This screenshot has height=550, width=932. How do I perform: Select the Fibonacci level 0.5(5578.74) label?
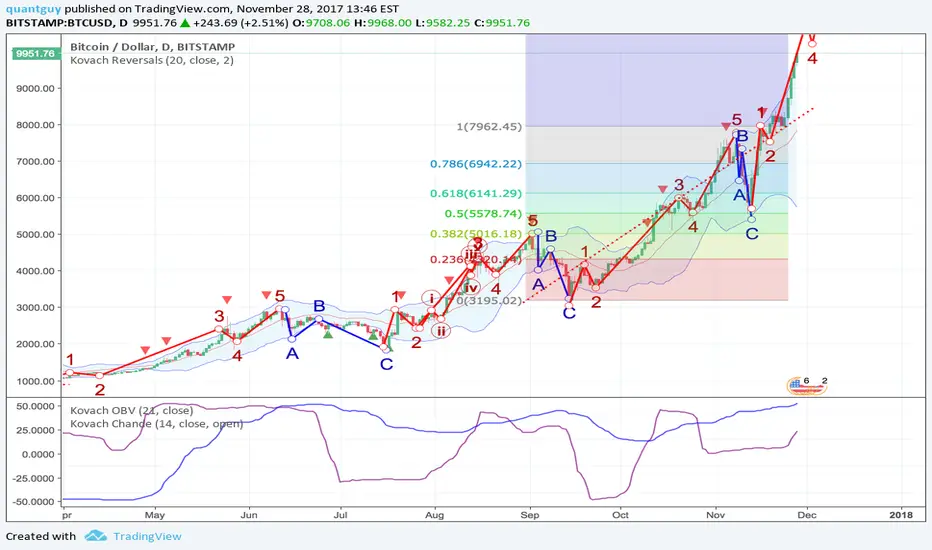click(483, 213)
